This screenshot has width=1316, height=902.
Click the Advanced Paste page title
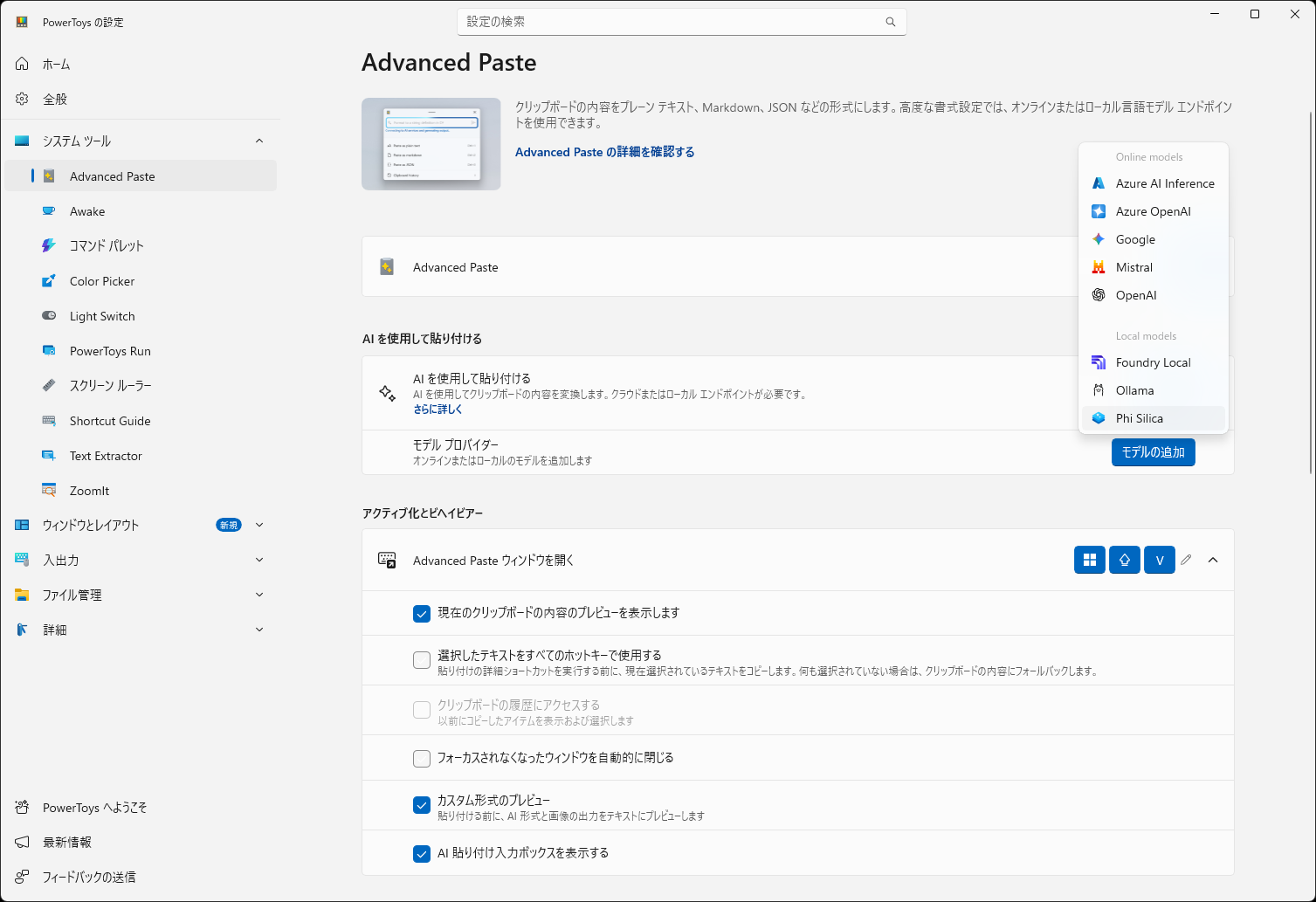click(449, 63)
